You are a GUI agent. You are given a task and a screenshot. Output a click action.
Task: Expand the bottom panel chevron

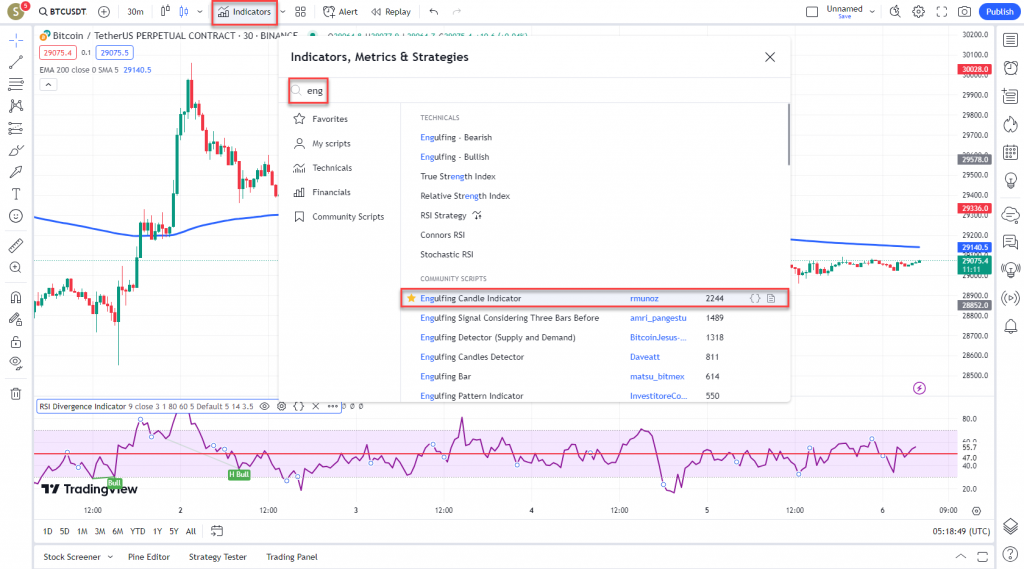(961, 557)
